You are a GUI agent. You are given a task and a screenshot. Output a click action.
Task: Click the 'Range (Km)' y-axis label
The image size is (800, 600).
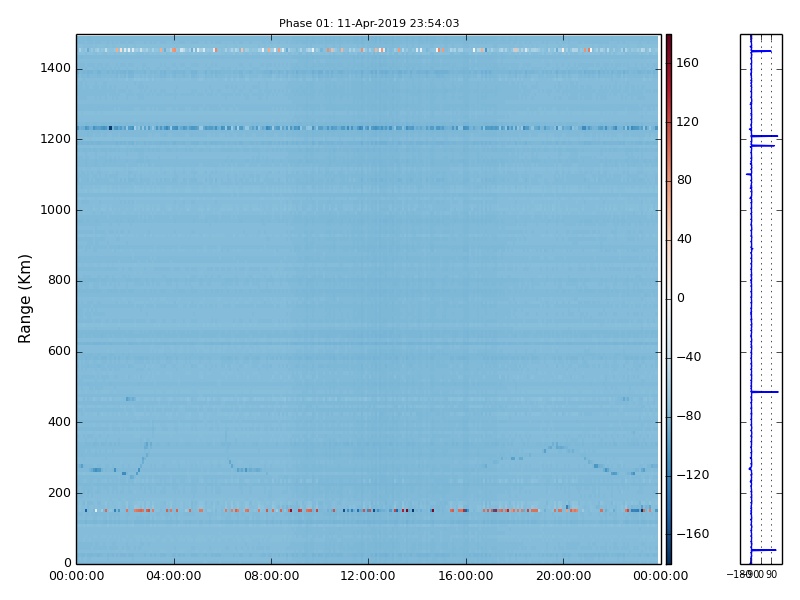tap(24, 299)
